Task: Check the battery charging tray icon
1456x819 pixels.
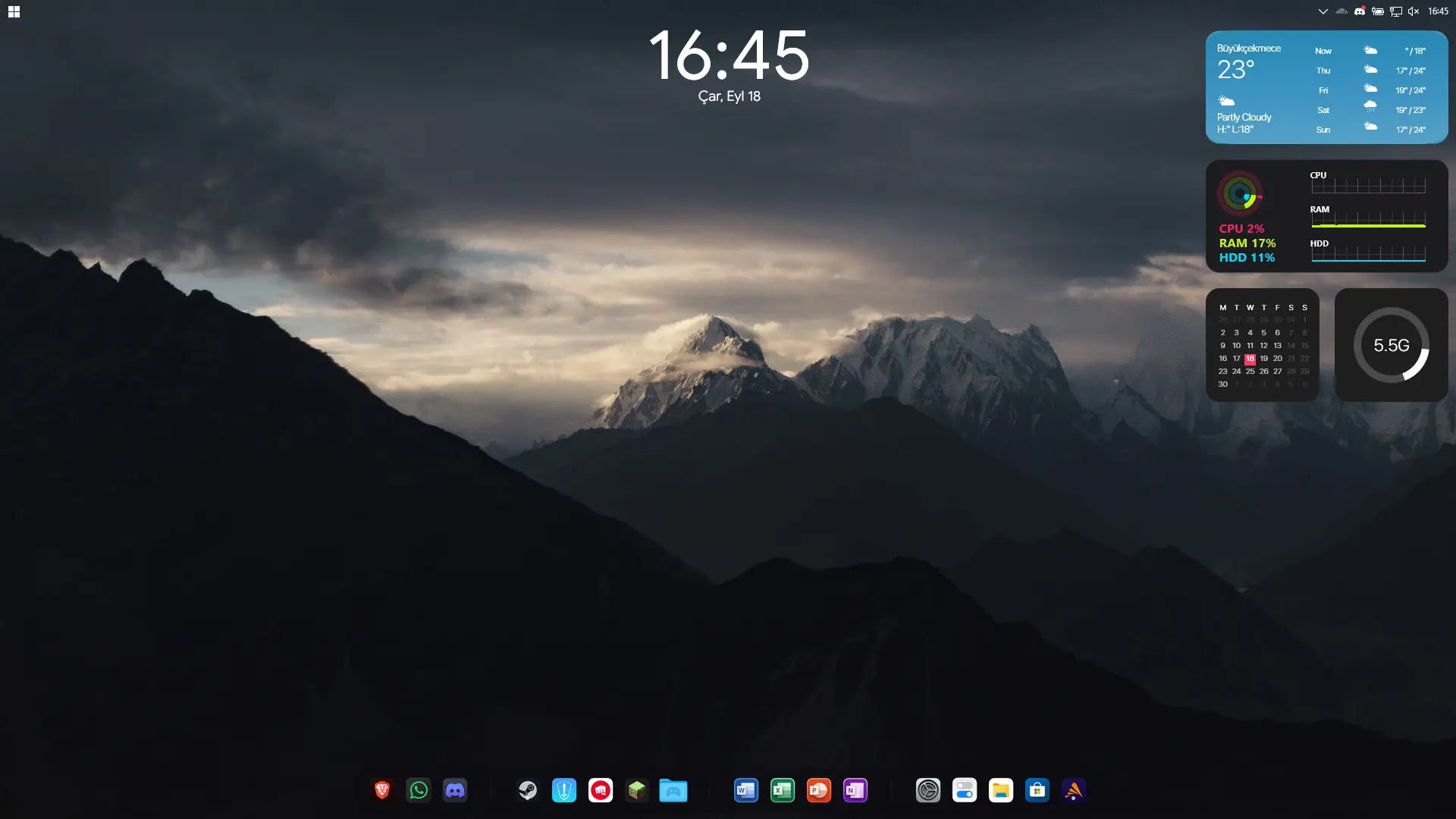Action: click(1378, 11)
